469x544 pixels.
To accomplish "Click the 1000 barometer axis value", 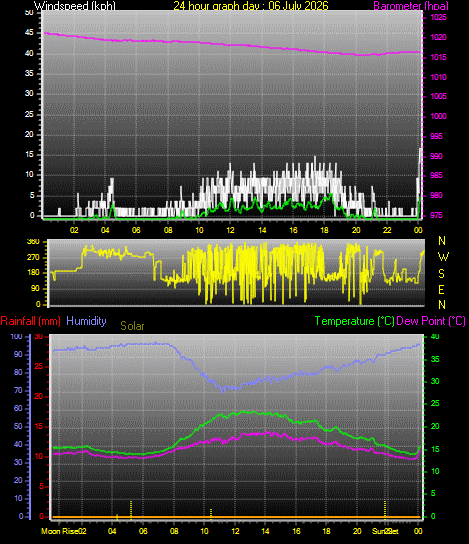I will point(438,116).
